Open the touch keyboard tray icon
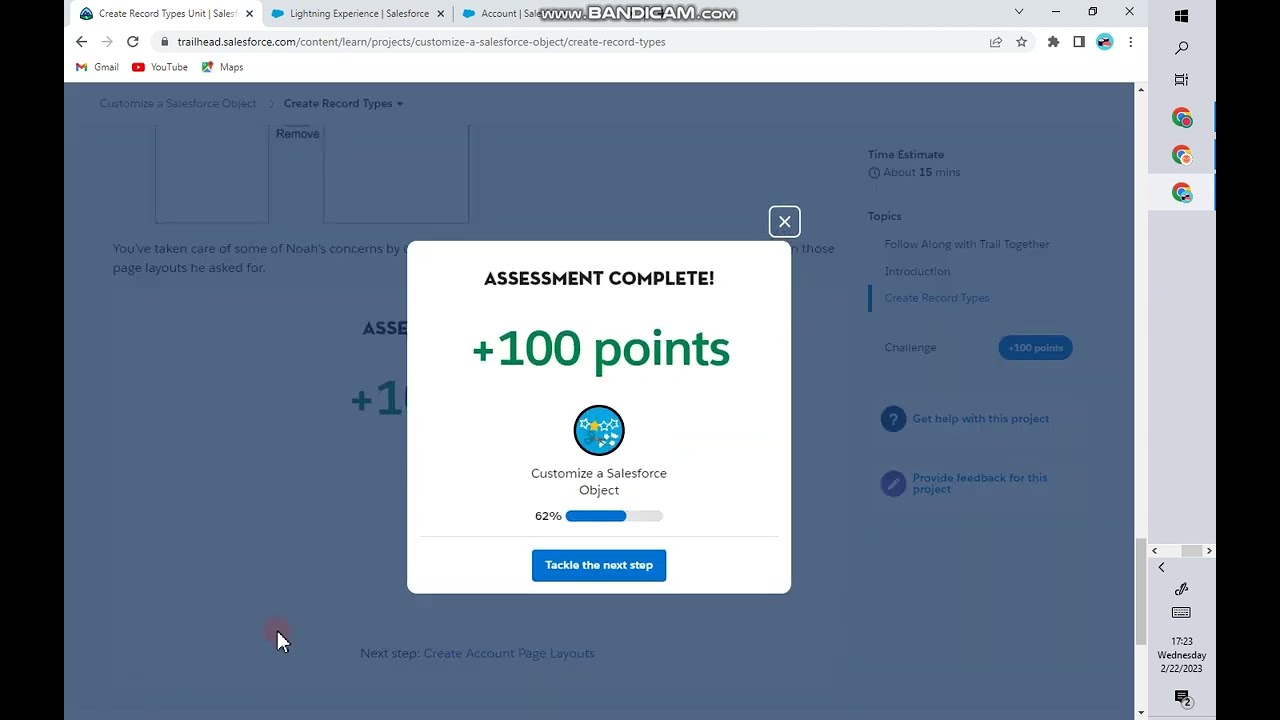This screenshot has height=720, width=1280. click(1181, 613)
